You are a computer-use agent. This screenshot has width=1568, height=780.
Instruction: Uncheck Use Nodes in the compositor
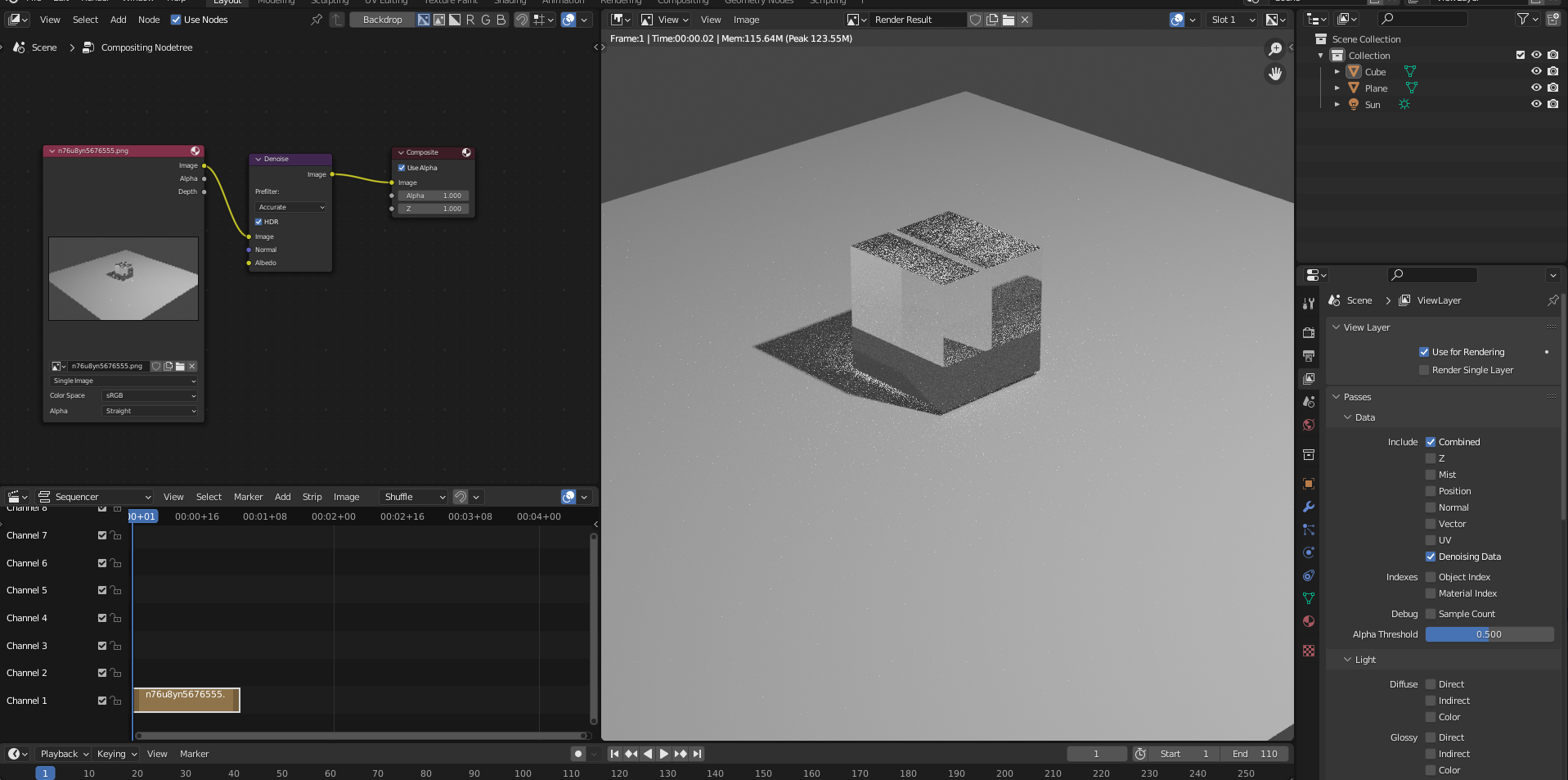click(176, 20)
